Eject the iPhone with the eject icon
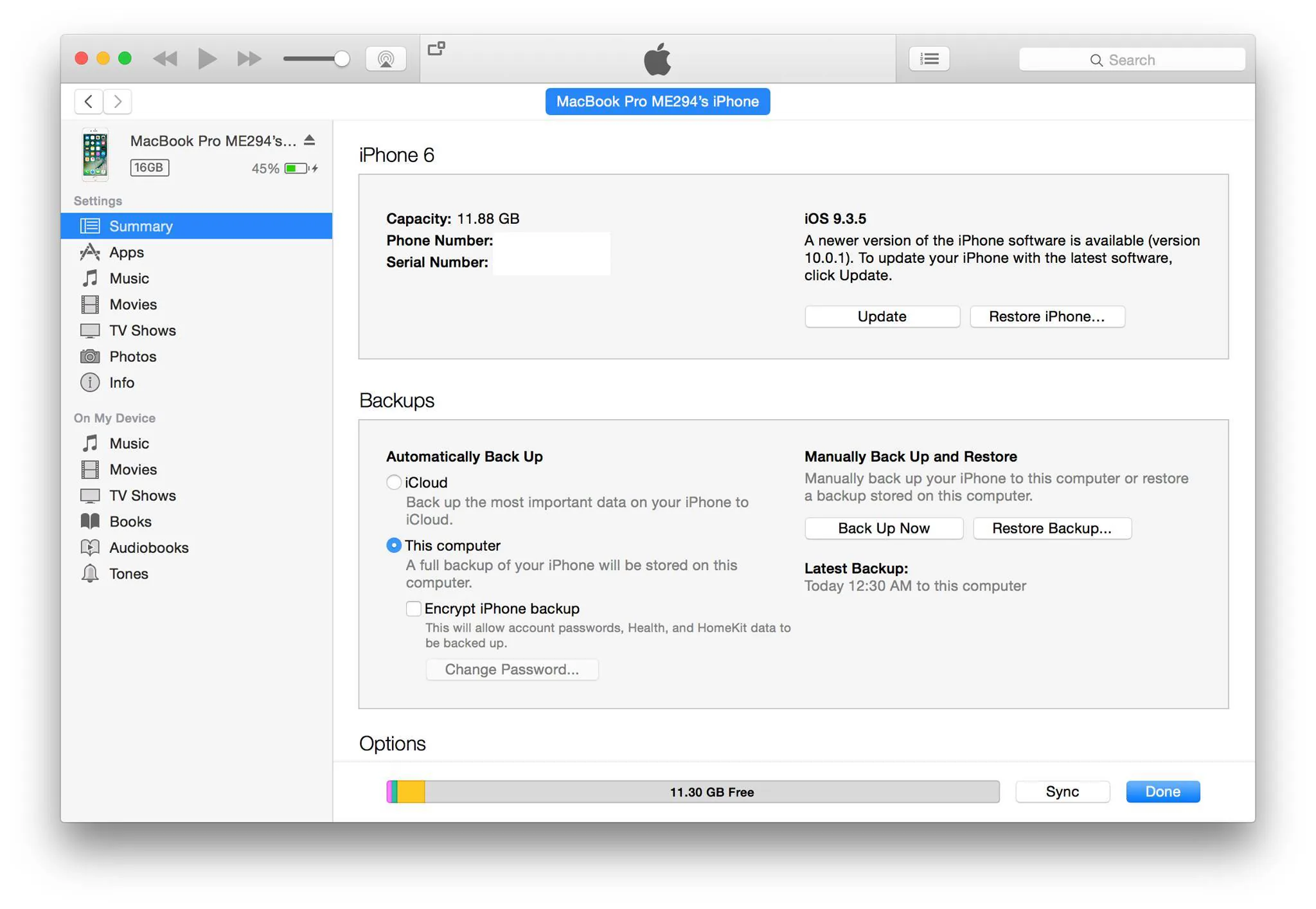The height and width of the screenshot is (909, 1316). [310, 140]
